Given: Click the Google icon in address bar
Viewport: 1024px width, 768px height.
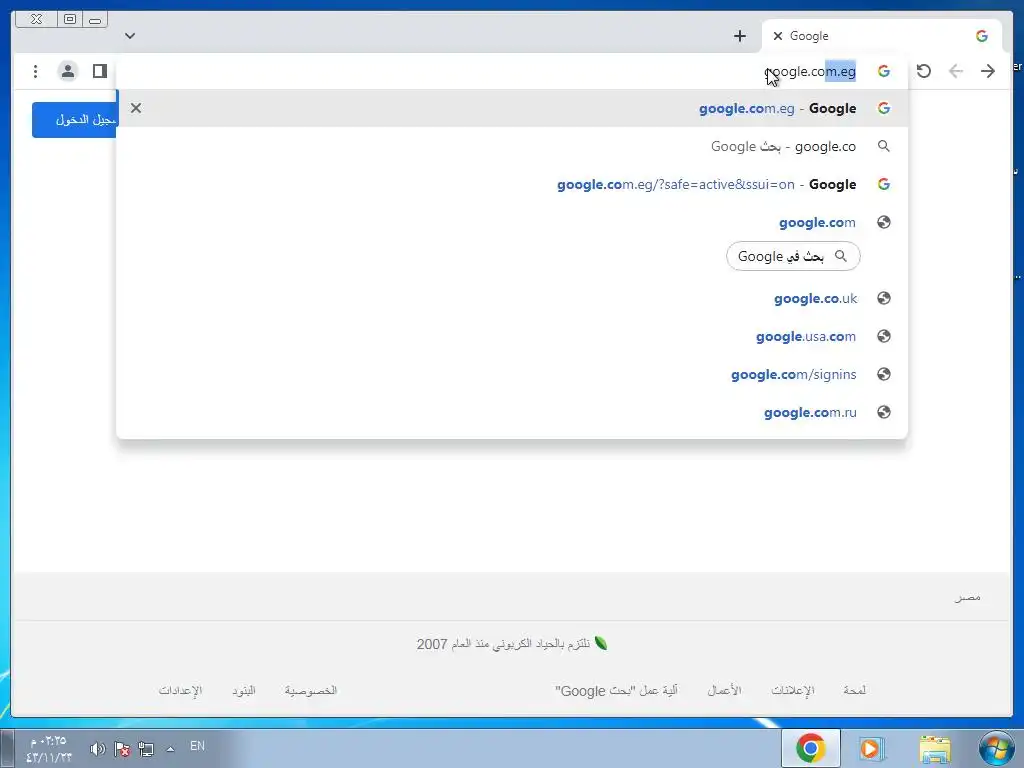Looking at the screenshot, I should click(x=884, y=71).
